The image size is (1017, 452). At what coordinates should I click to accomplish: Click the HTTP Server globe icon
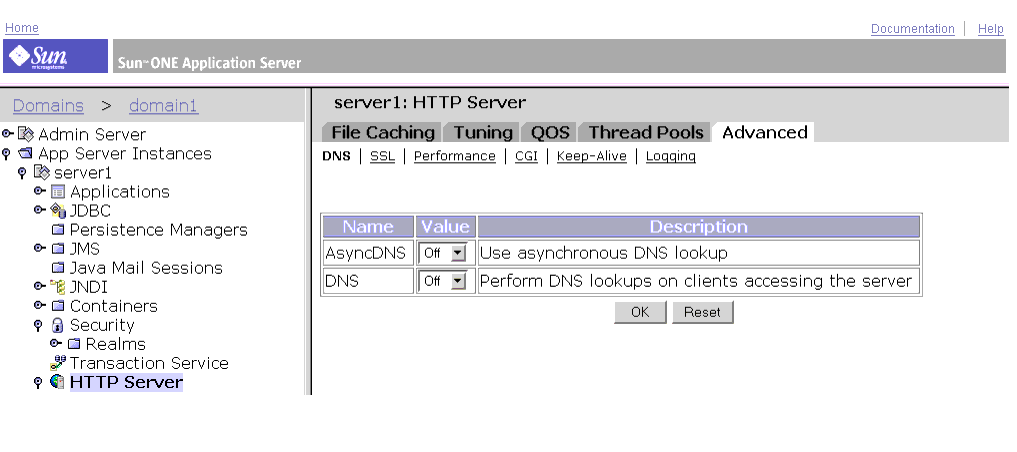pos(58,382)
